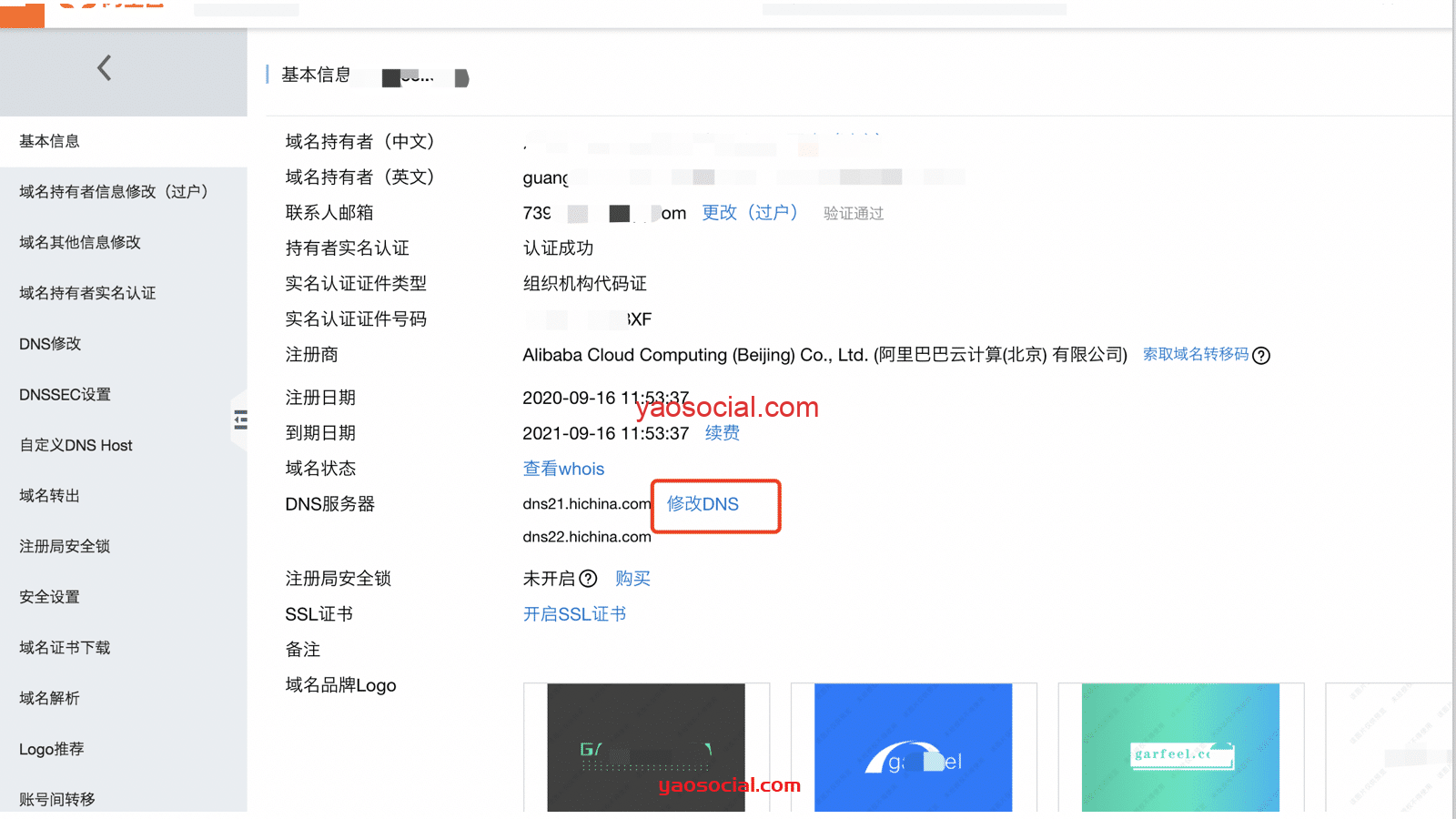Viewport: 1456px width, 819px height.
Task: Open DNS修改 sidebar menu item
Action: pos(50,344)
